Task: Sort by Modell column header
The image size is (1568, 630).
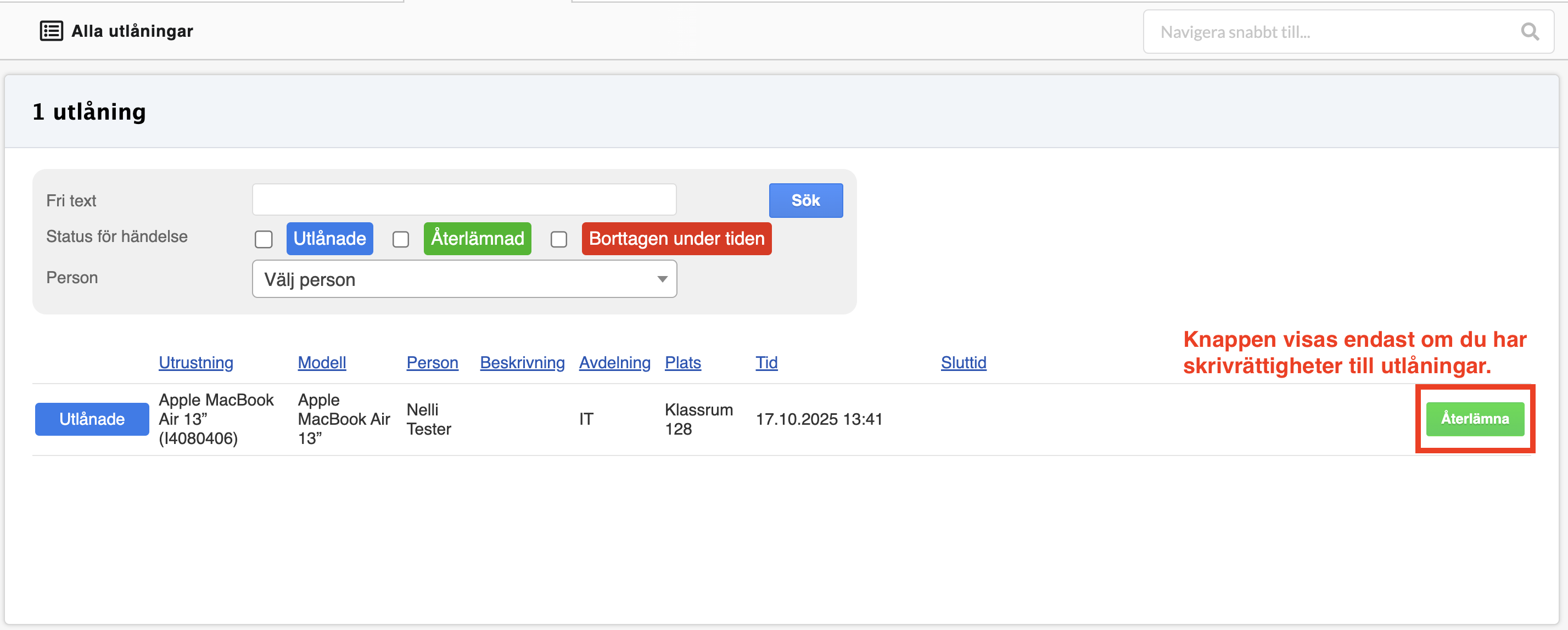Action: coord(321,363)
